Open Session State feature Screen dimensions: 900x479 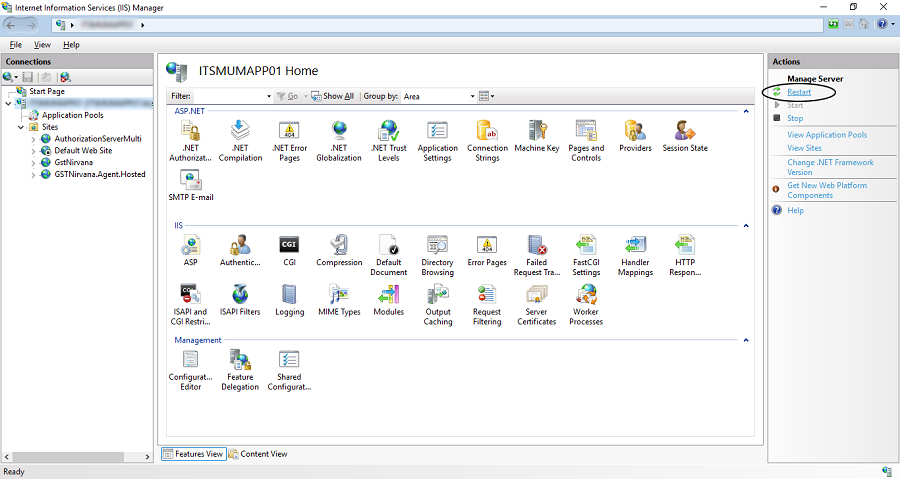coord(685,136)
